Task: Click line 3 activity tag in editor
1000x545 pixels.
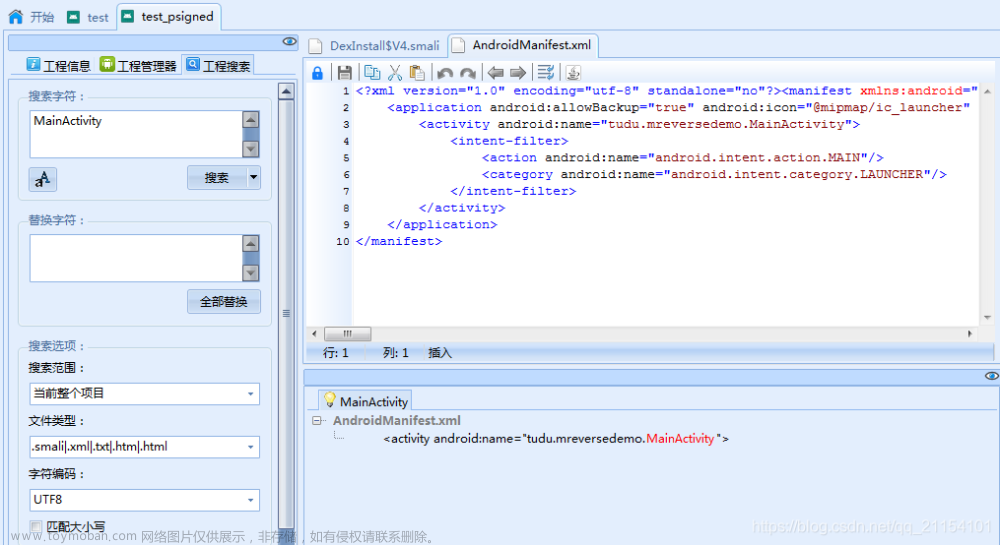Action: tap(640, 124)
